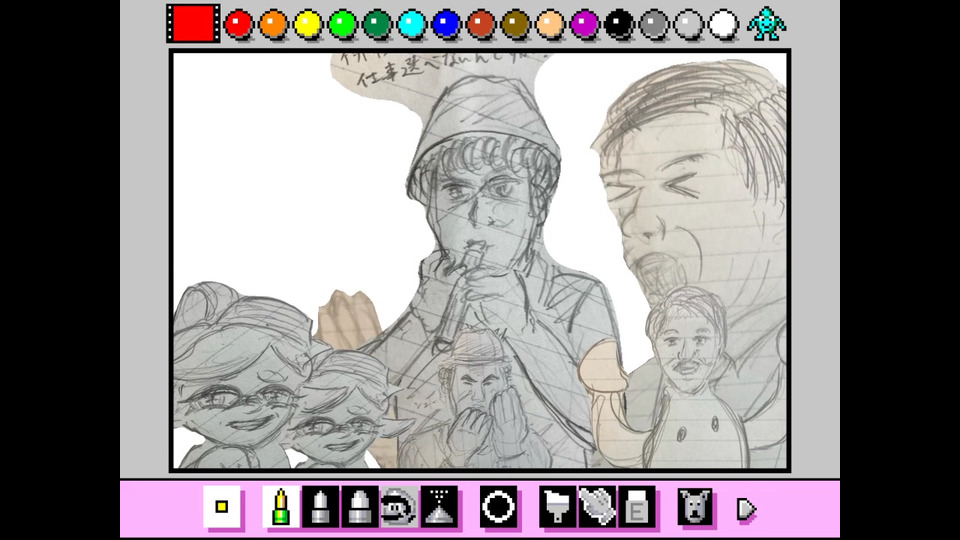Pick the black paint color
The image size is (960, 540).
[619, 25]
